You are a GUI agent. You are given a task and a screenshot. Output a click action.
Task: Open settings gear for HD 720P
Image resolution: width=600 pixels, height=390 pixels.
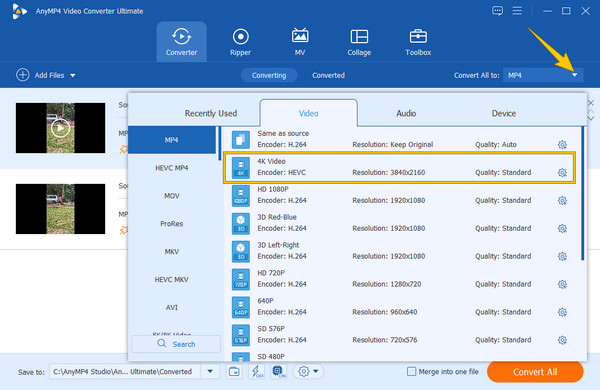[x=562, y=284]
